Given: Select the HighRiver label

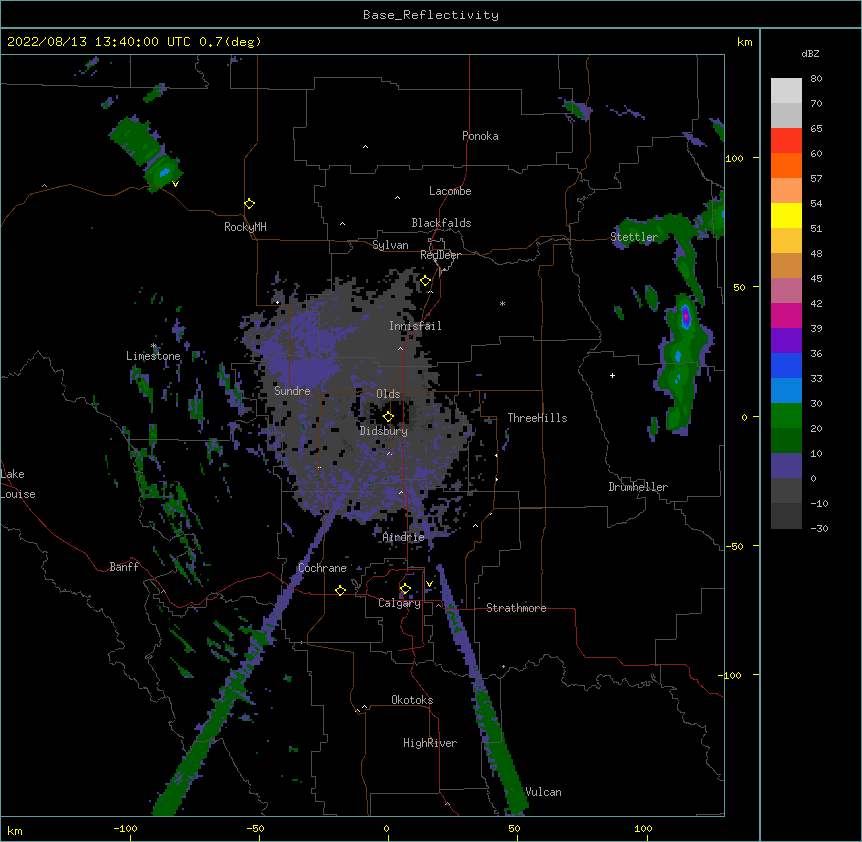Looking at the screenshot, I should pyautogui.click(x=430, y=743).
